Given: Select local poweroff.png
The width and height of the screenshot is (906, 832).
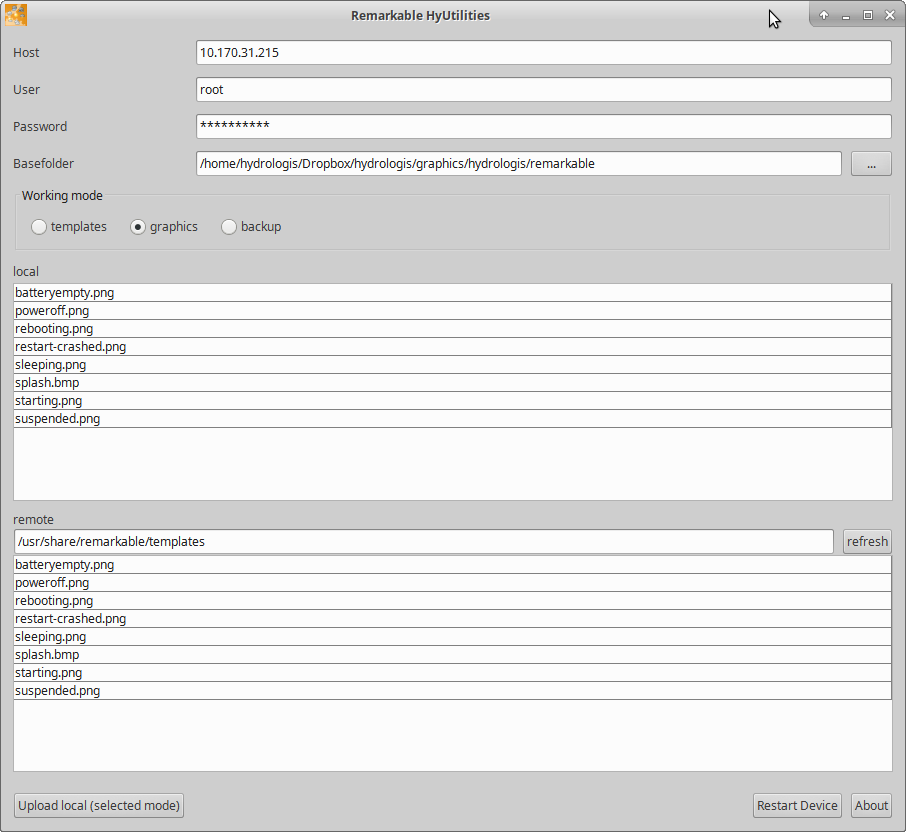Looking at the screenshot, I should point(452,310).
